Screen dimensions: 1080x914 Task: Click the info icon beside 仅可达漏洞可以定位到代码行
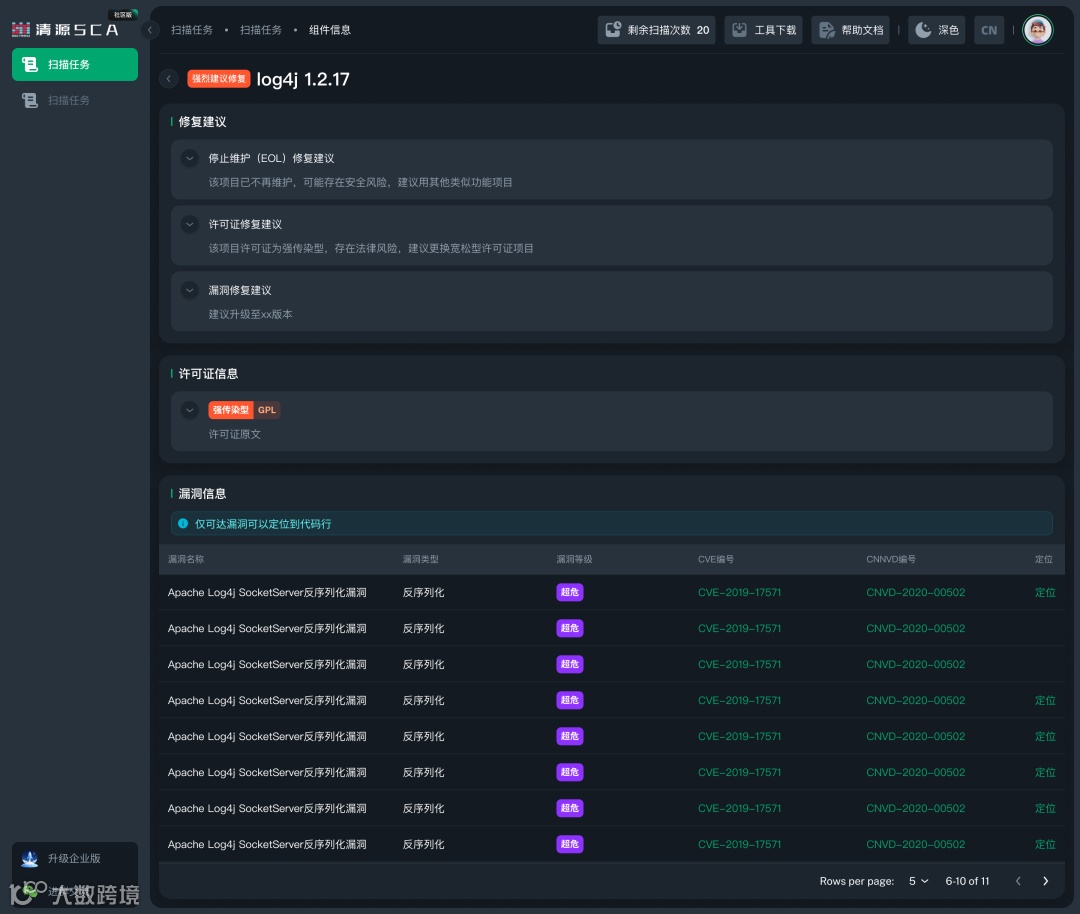(183, 523)
